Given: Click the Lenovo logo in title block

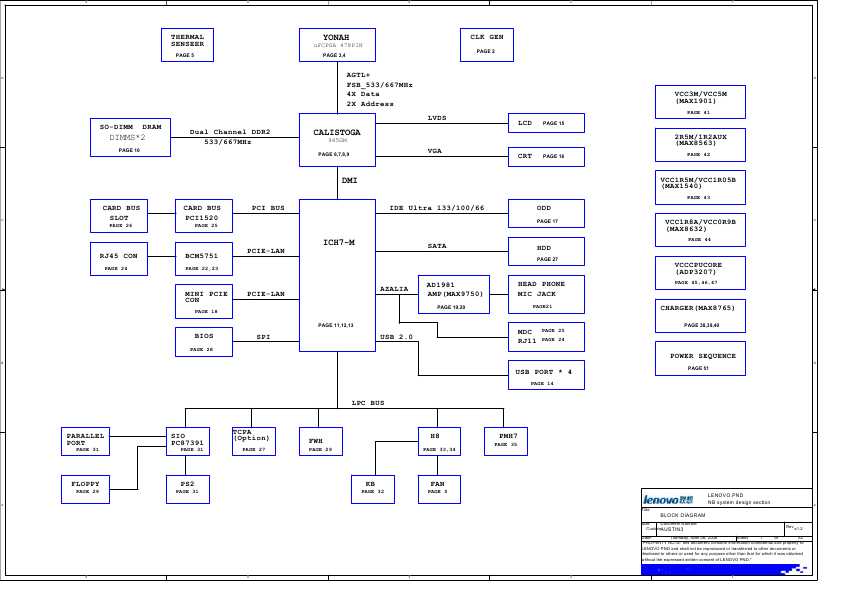Looking at the screenshot, I should (668, 500).
